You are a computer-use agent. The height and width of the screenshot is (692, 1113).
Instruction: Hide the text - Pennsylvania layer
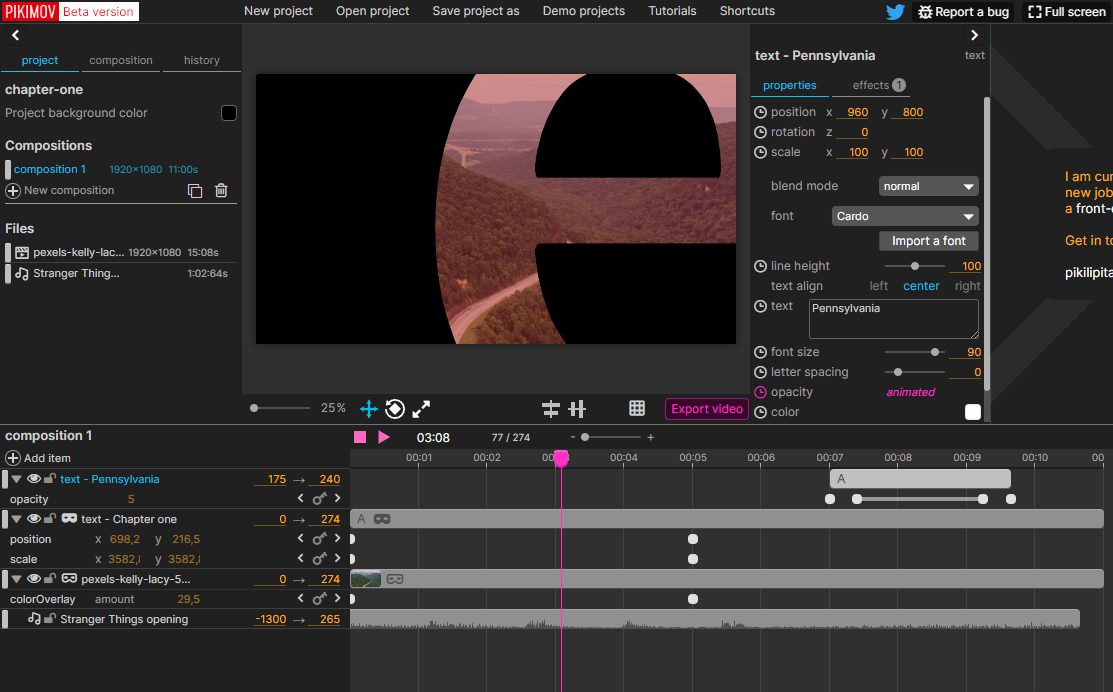point(33,479)
